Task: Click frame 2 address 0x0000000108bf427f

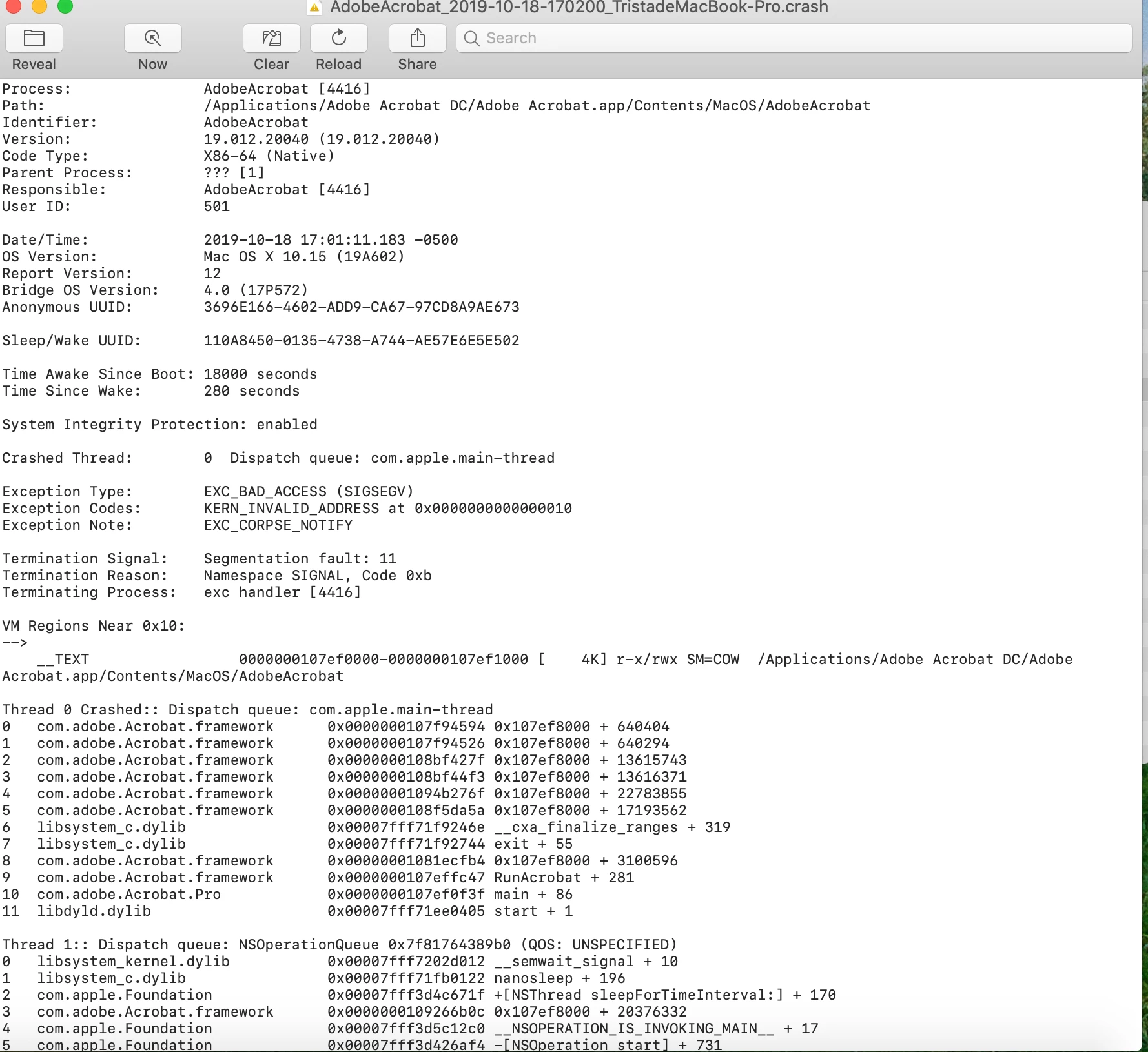Action: click(x=406, y=760)
